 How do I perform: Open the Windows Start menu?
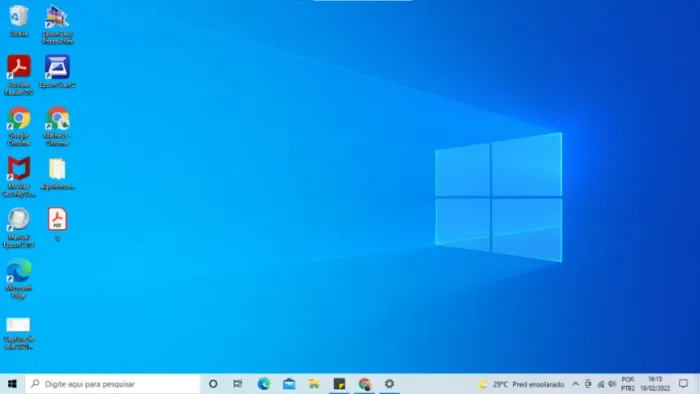(x=12, y=384)
